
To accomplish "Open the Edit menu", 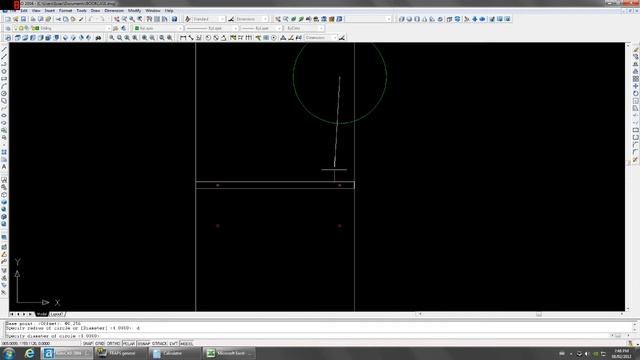I will tap(24, 11).
